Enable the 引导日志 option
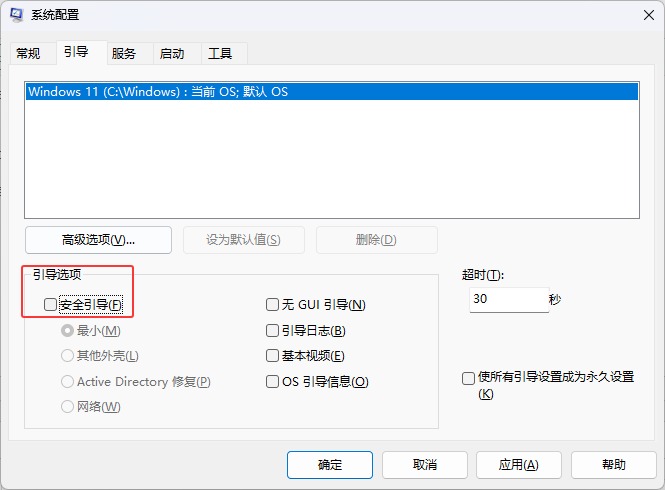665x490 pixels. pos(272,330)
